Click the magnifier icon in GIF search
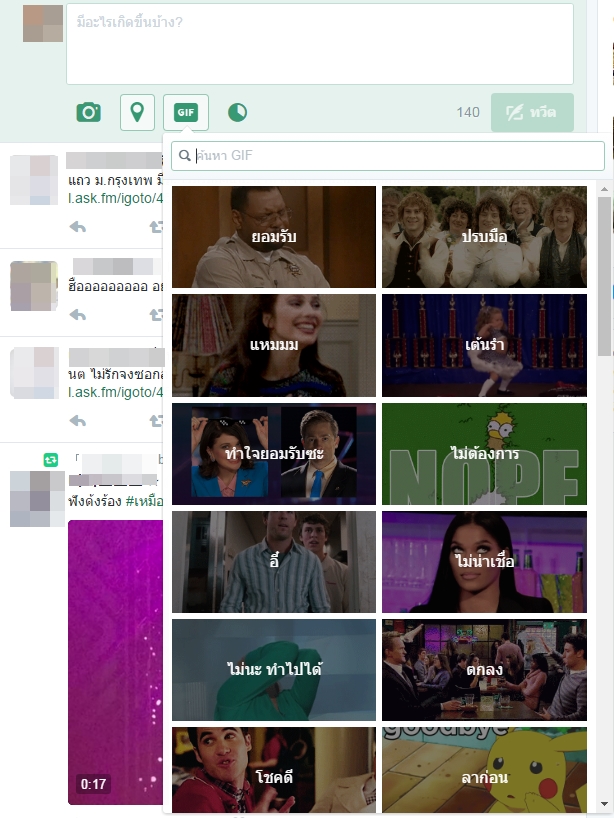This screenshot has height=818, width=614. point(184,155)
